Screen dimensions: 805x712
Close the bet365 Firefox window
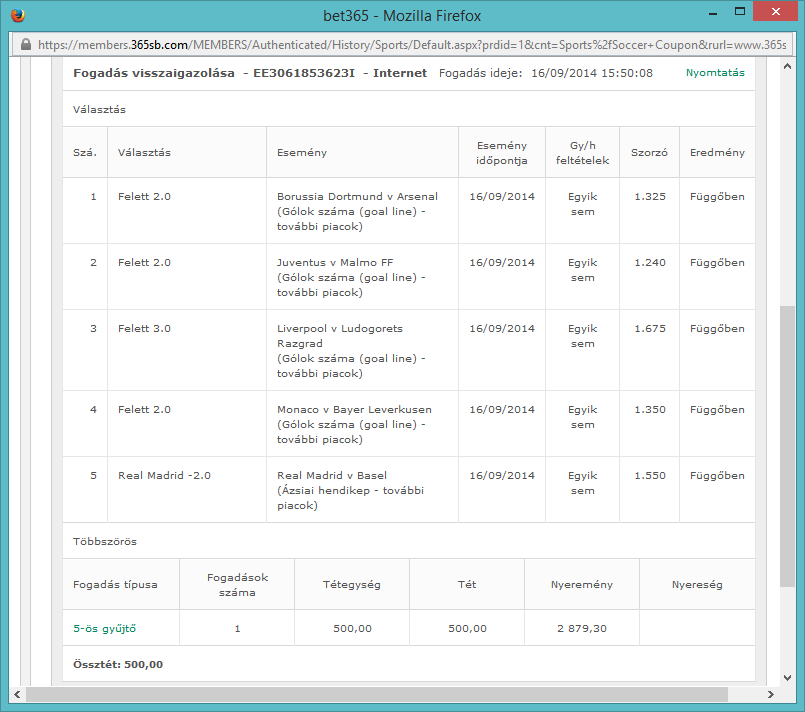pyautogui.click(x=776, y=11)
